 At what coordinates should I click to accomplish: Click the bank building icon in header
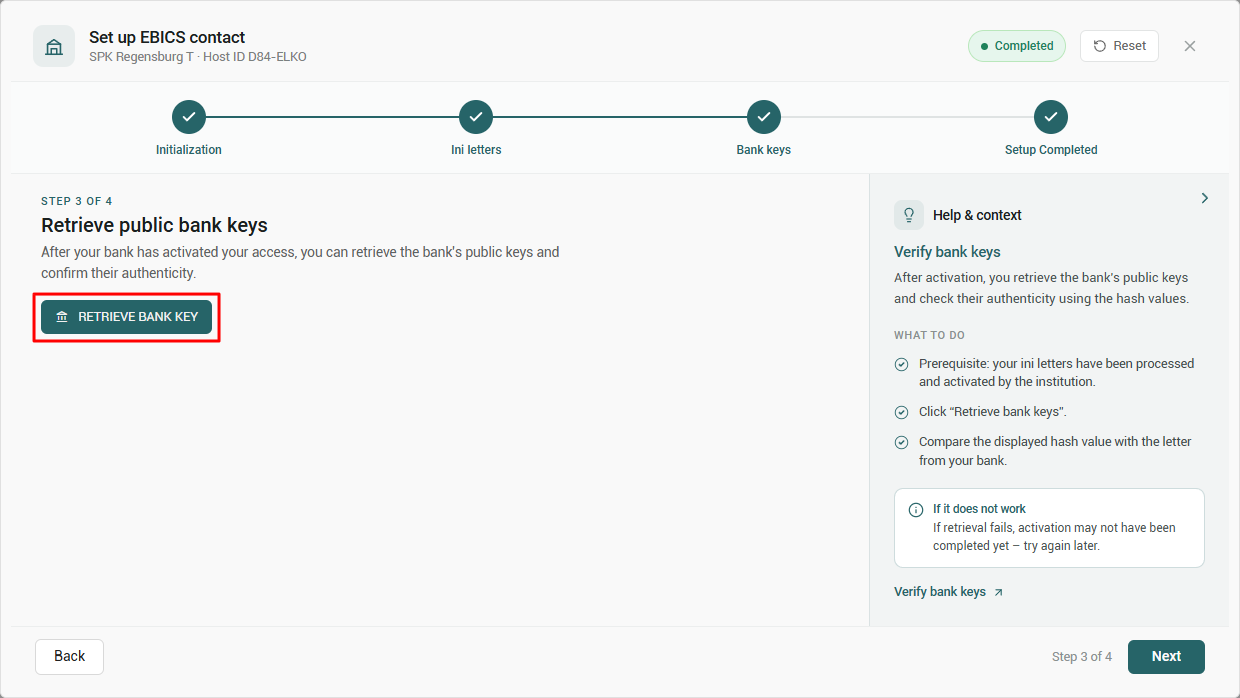coord(54,46)
